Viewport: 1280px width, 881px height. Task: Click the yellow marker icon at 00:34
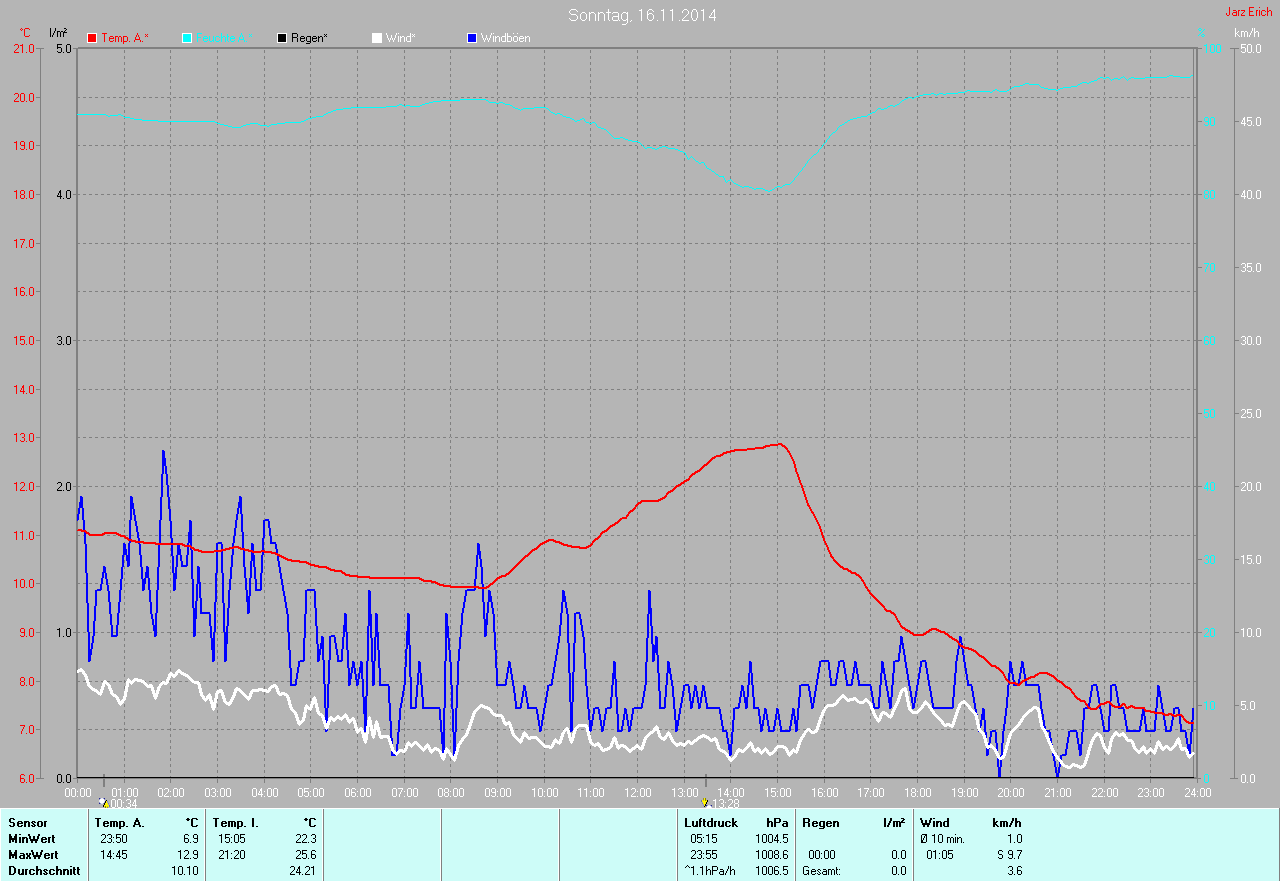tap(103, 802)
